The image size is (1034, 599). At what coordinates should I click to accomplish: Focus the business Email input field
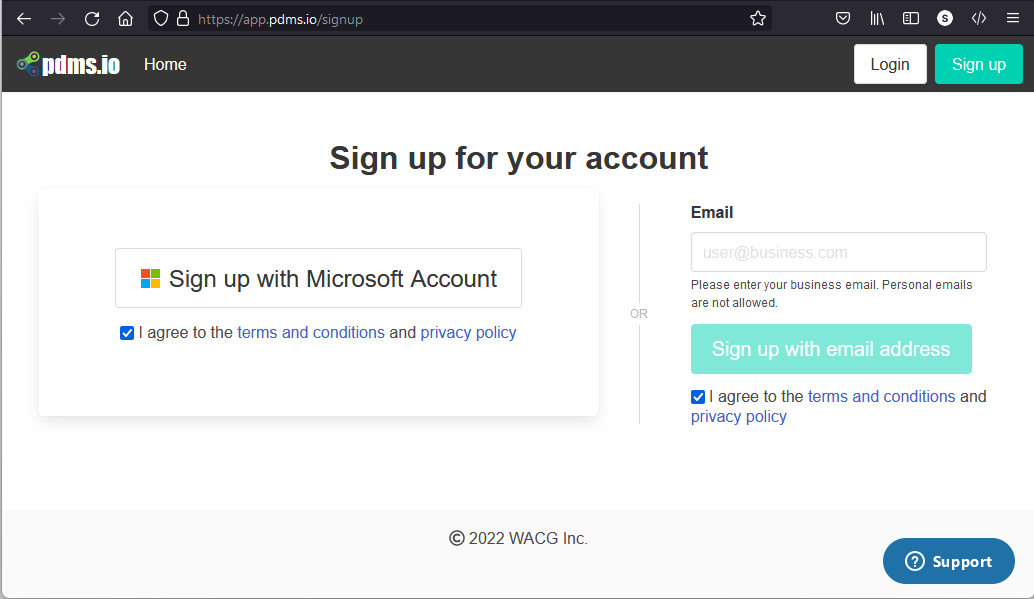[838, 252]
